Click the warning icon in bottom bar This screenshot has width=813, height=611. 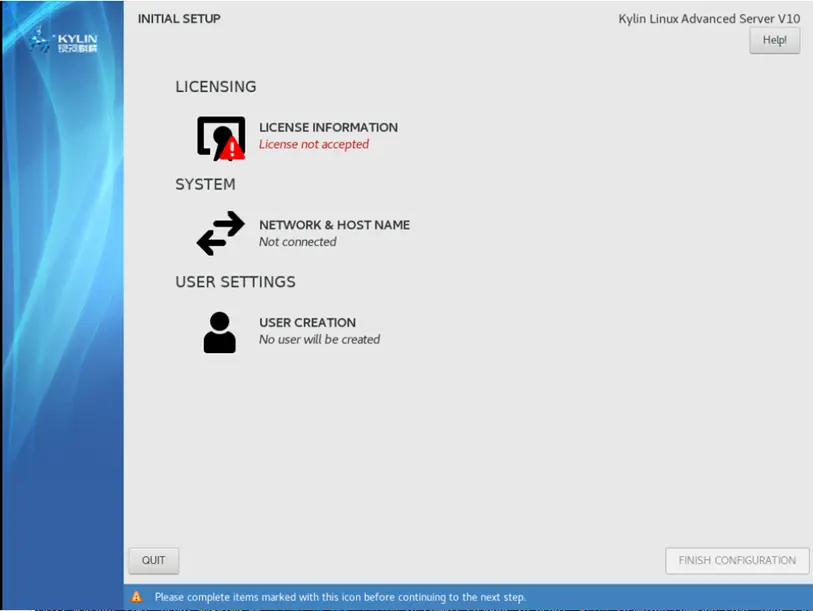point(136,596)
